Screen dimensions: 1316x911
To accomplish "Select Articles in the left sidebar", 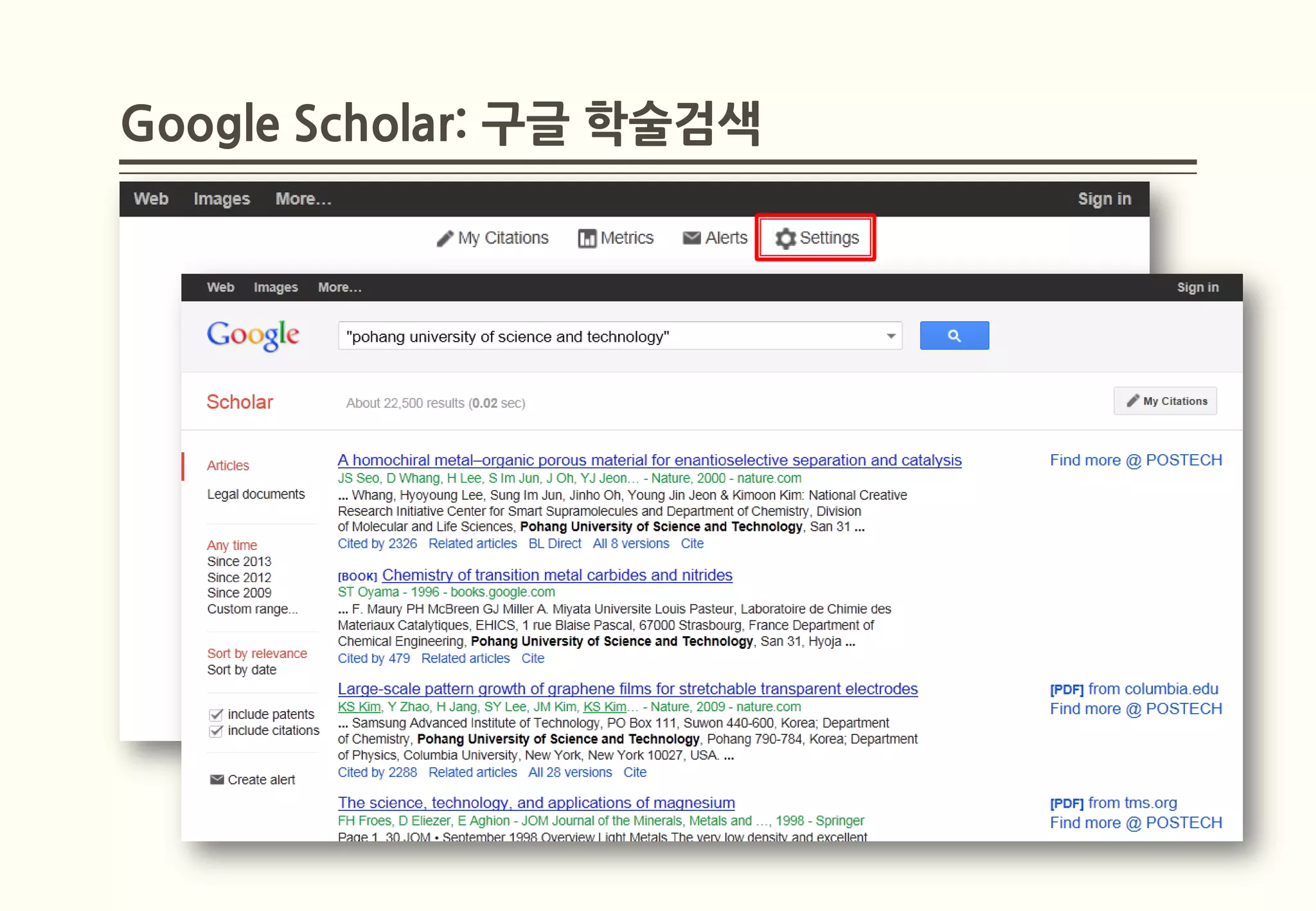I will click(x=228, y=466).
